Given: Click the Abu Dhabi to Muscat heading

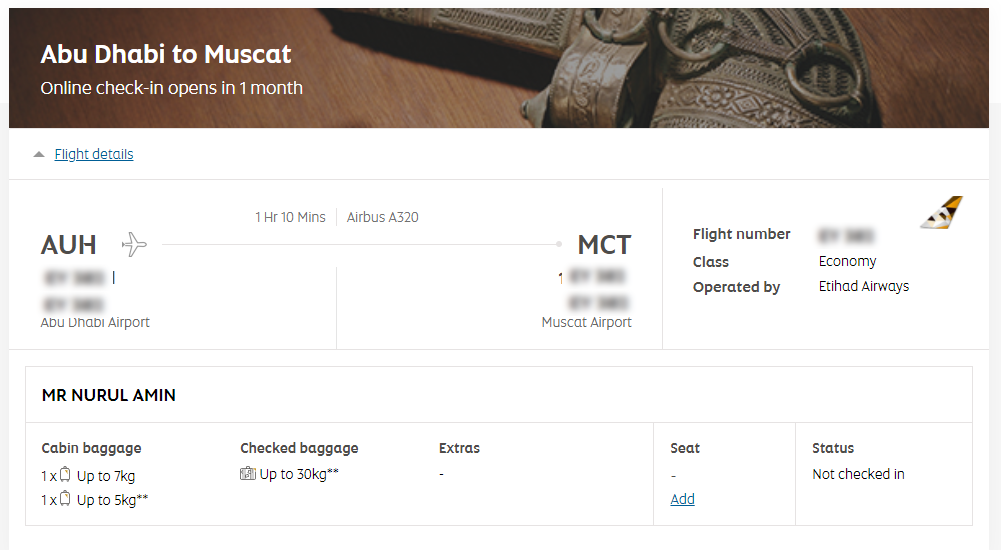Looking at the screenshot, I should [166, 54].
